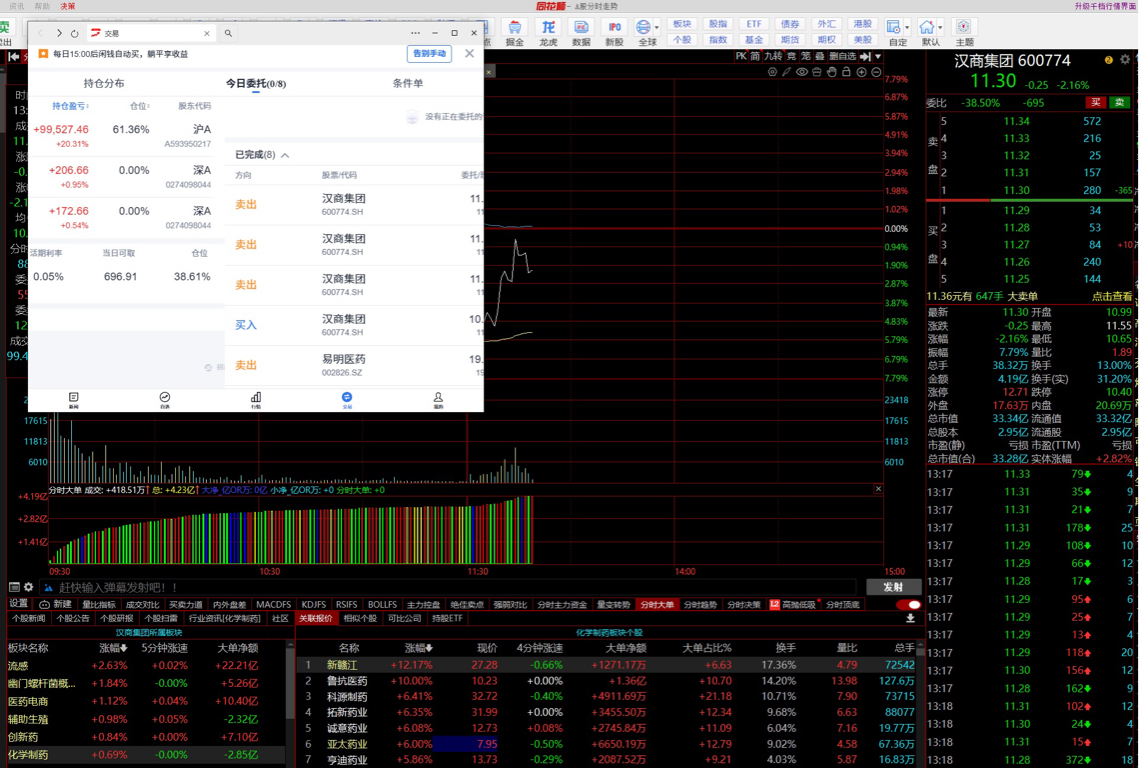The height and width of the screenshot is (768, 1139).
Task: Select the MACDFS indicator tab
Action: [273, 605]
